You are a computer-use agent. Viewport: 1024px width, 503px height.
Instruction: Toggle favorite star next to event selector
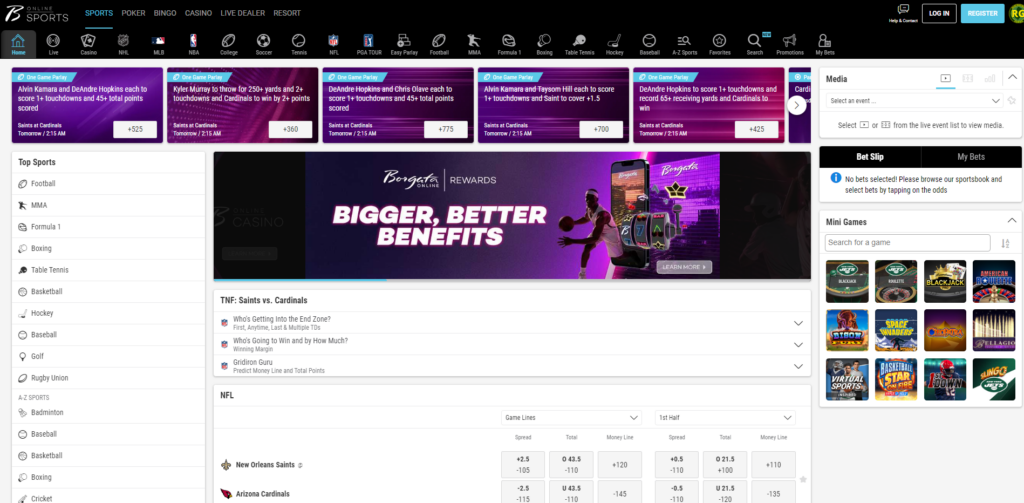tap(1012, 101)
